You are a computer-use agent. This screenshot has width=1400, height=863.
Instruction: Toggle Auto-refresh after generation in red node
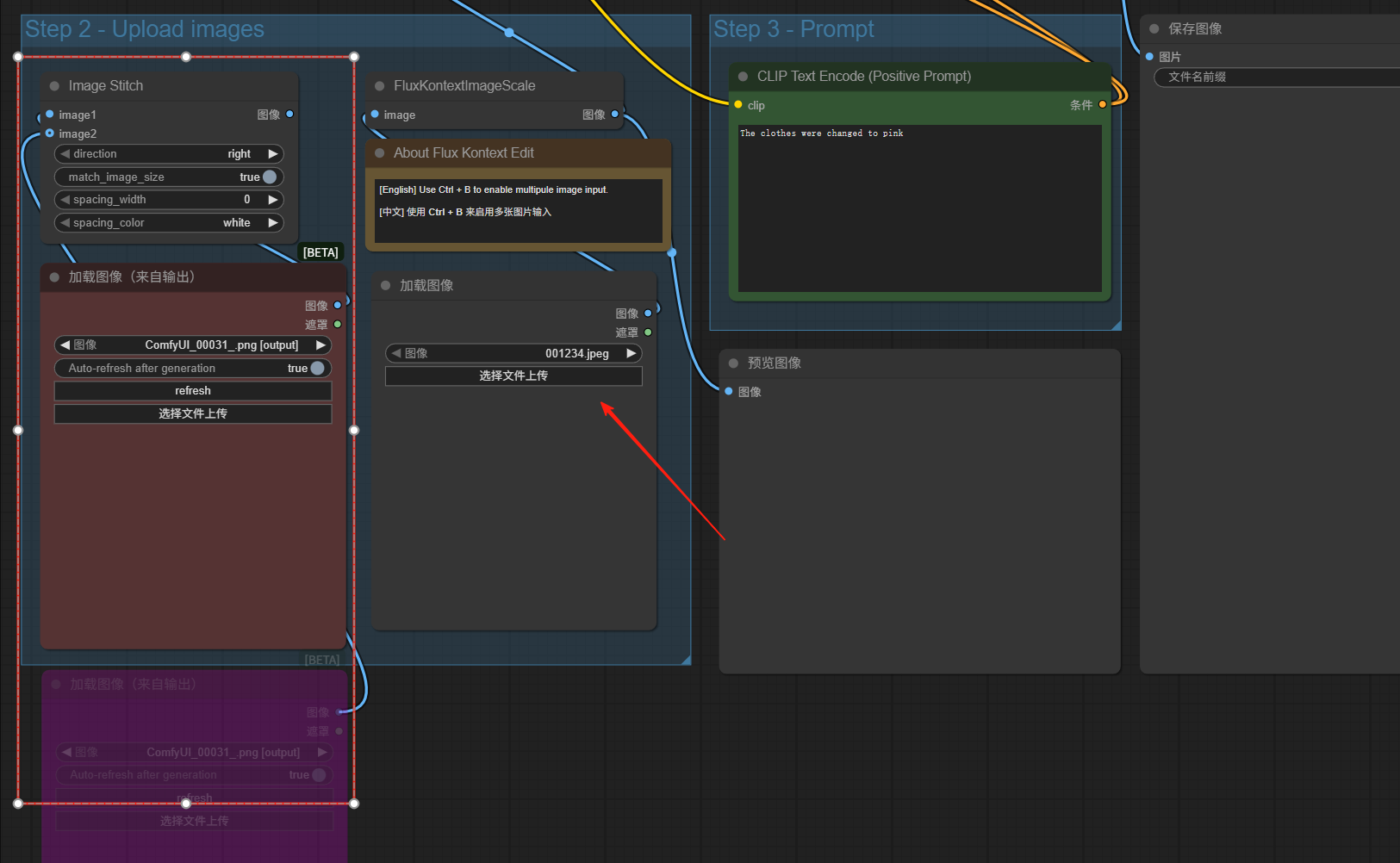(x=317, y=368)
